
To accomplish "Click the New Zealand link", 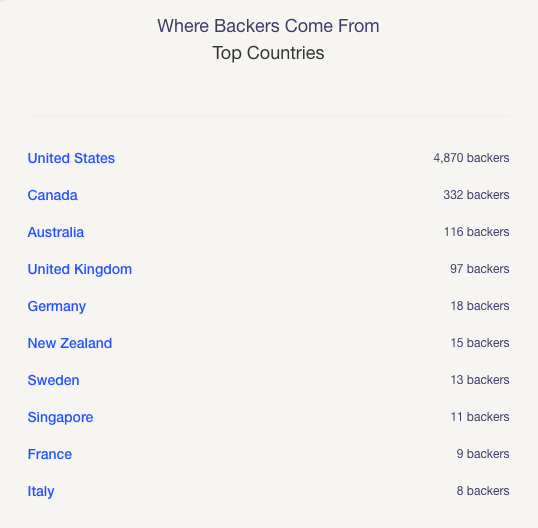I will [70, 343].
